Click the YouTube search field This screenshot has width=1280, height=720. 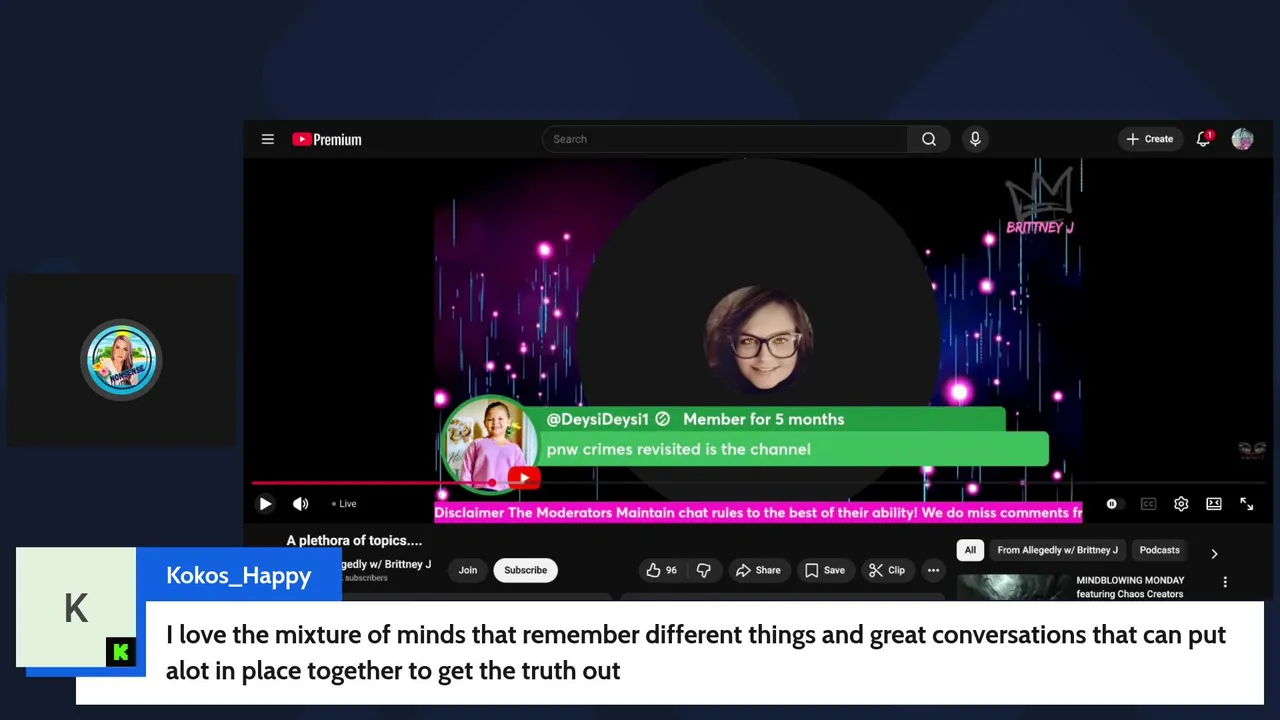[x=725, y=139]
